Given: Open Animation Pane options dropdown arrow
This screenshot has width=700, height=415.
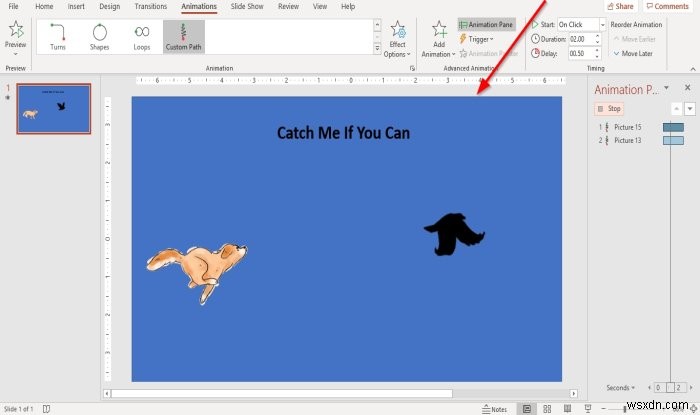Looking at the screenshot, I should click(667, 88).
